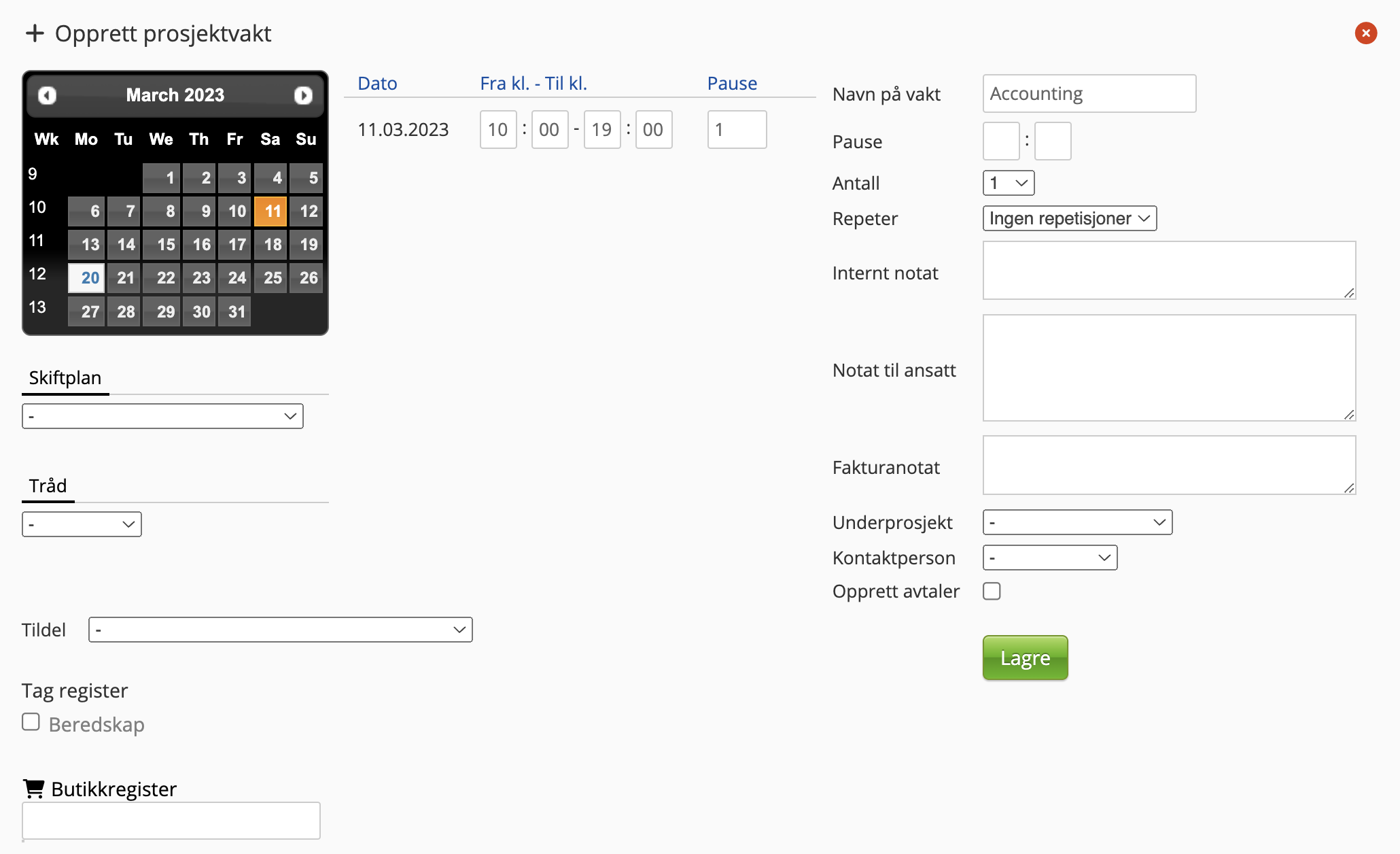This screenshot has height=854, width=1400.
Task: Open the Underprosjekt dropdown
Action: click(1077, 522)
